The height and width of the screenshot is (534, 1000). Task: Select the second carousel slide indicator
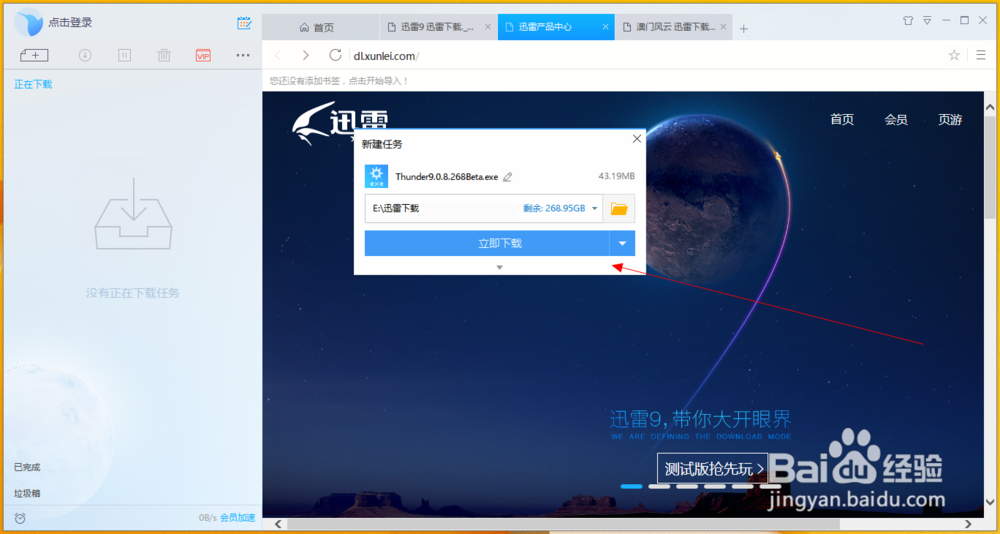pos(659,486)
